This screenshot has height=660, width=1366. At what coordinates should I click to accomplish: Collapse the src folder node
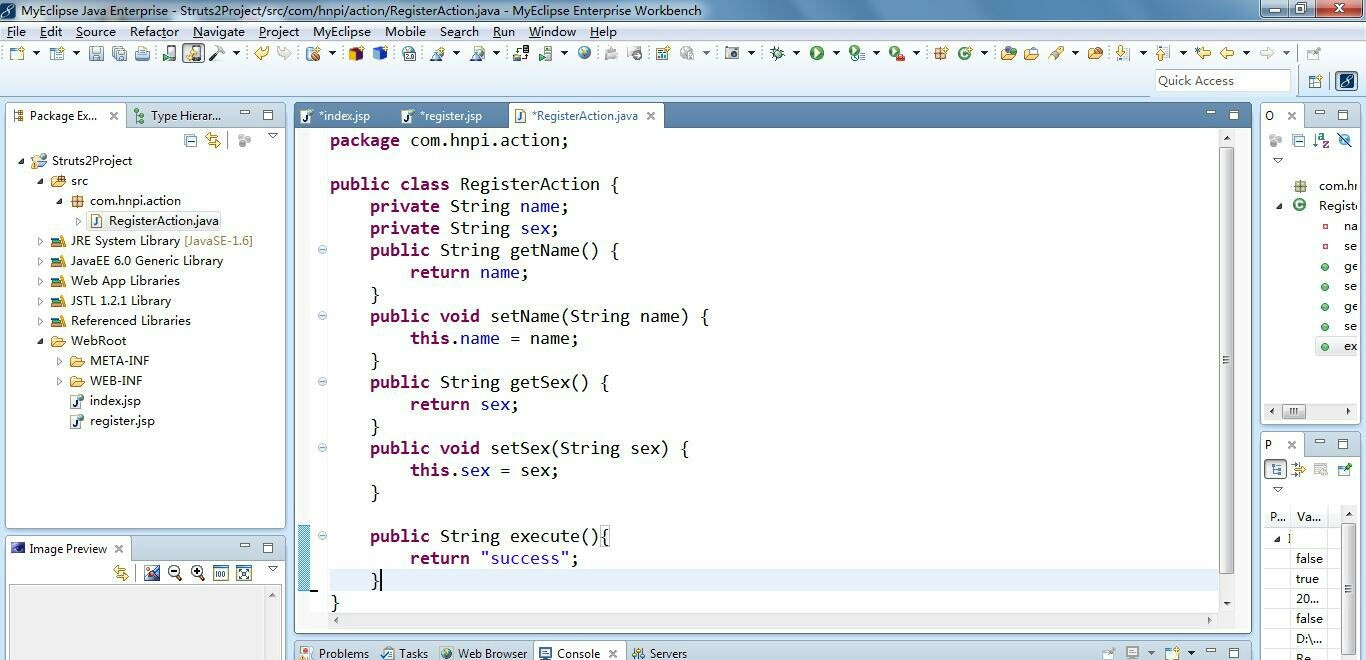click(x=40, y=181)
